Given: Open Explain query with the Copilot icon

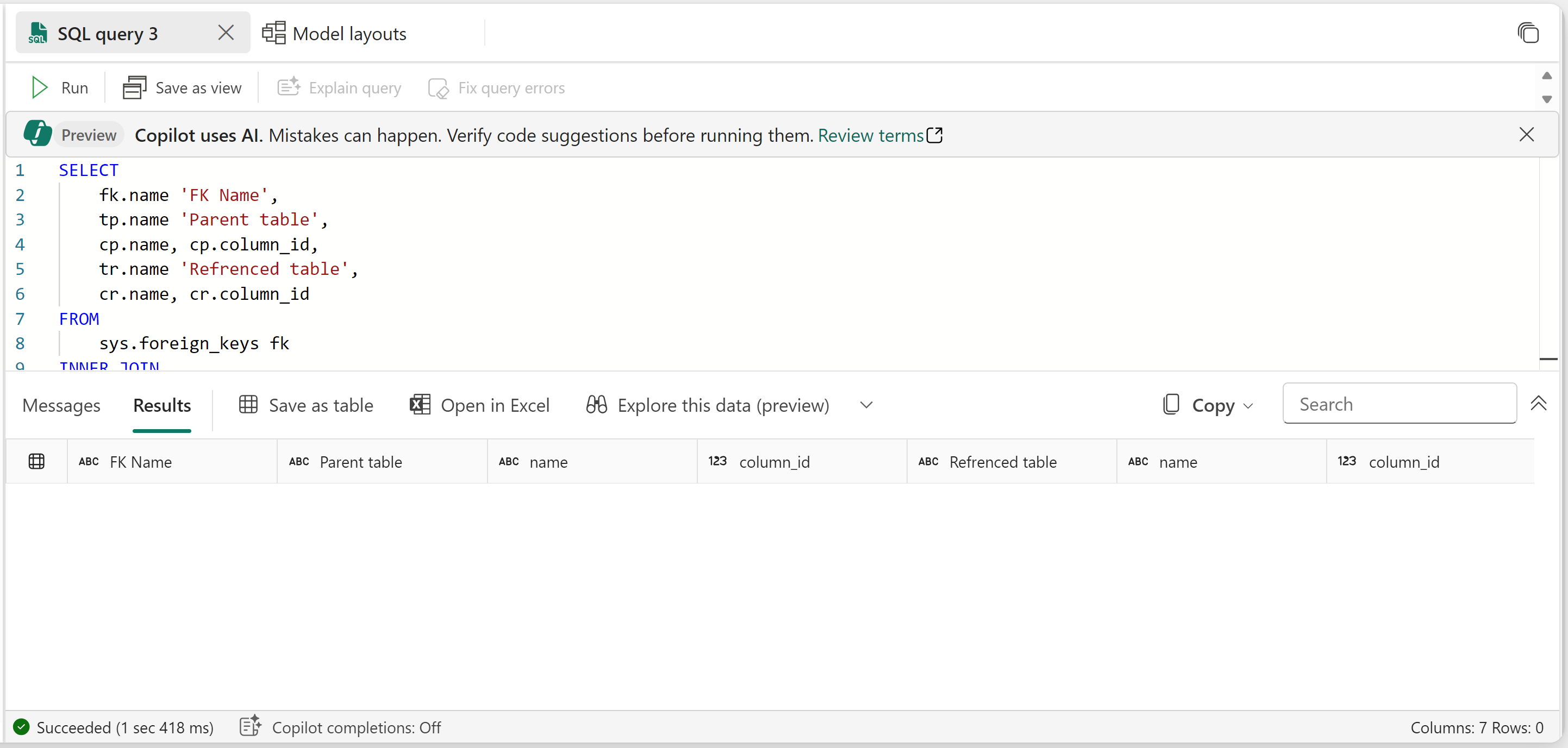Looking at the screenshot, I should 289,87.
